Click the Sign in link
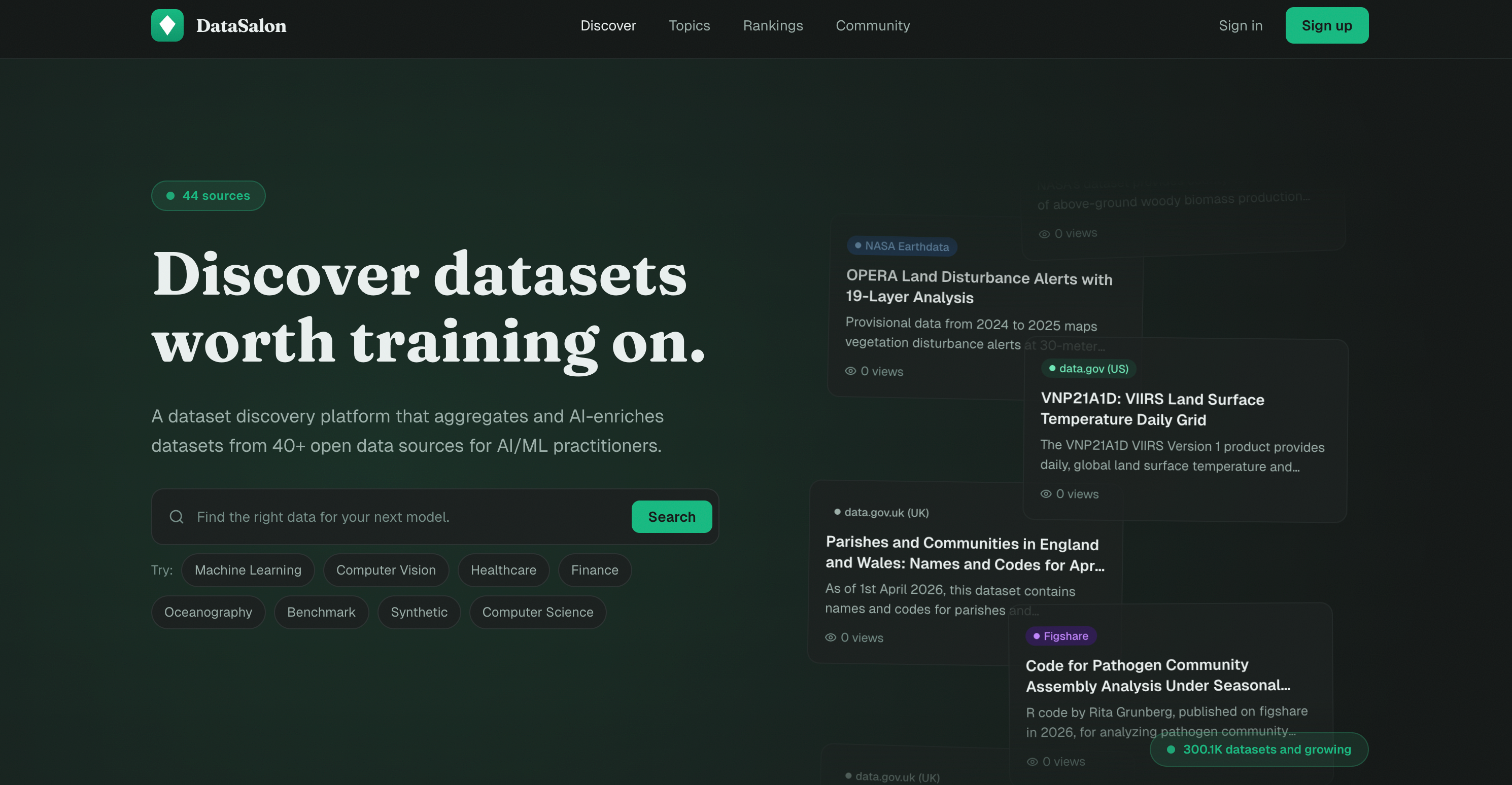The image size is (1512, 785). click(x=1240, y=25)
